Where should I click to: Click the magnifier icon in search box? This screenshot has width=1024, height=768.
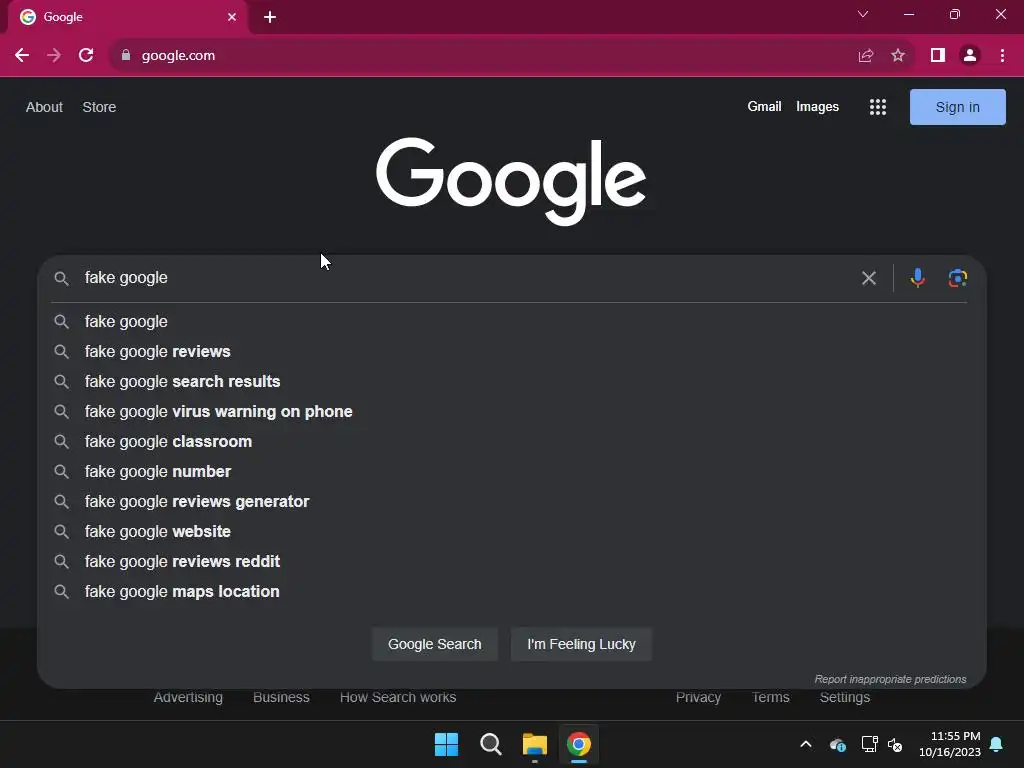coord(61,278)
